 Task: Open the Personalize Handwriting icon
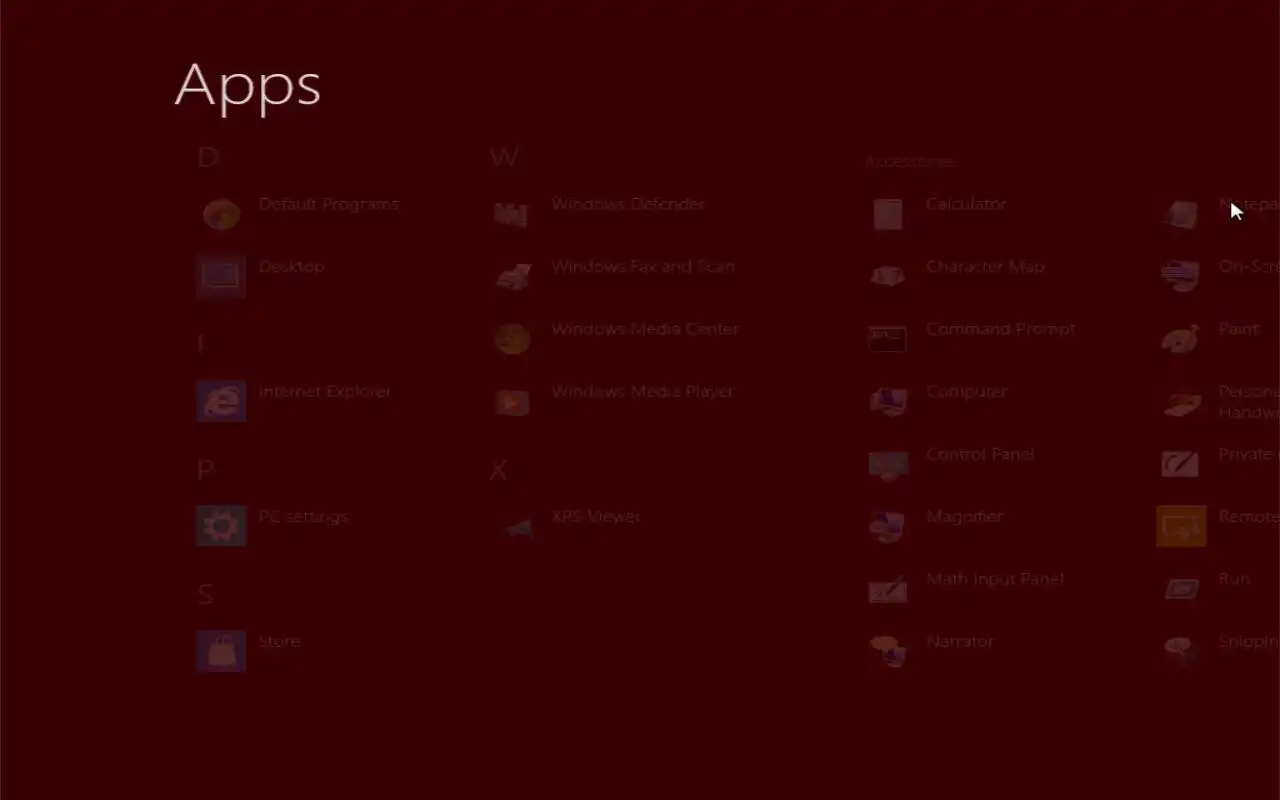click(1182, 403)
